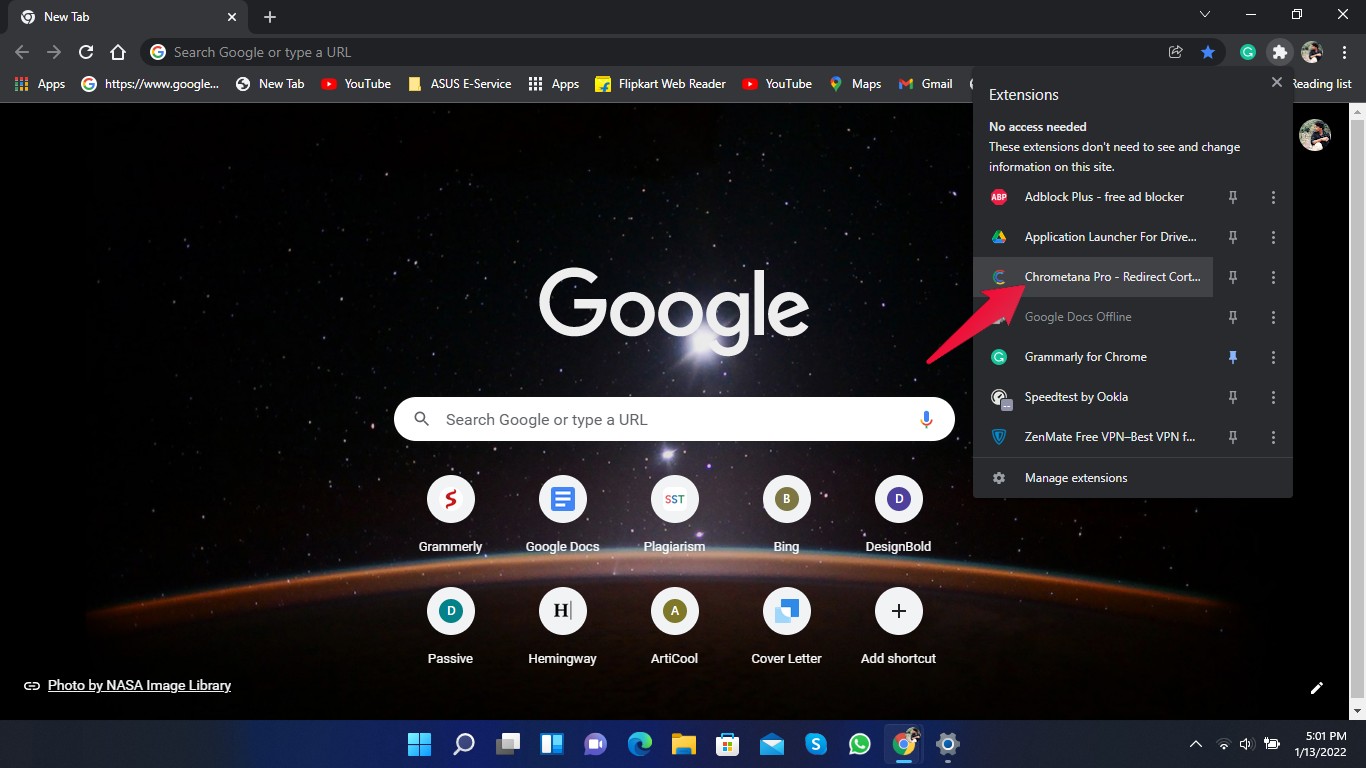Expand the tab search dropdown arrow

click(x=1205, y=15)
